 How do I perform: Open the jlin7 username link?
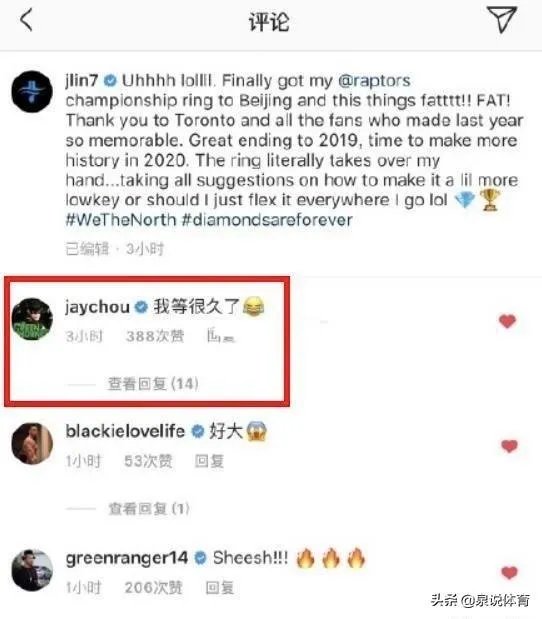tap(82, 81)
